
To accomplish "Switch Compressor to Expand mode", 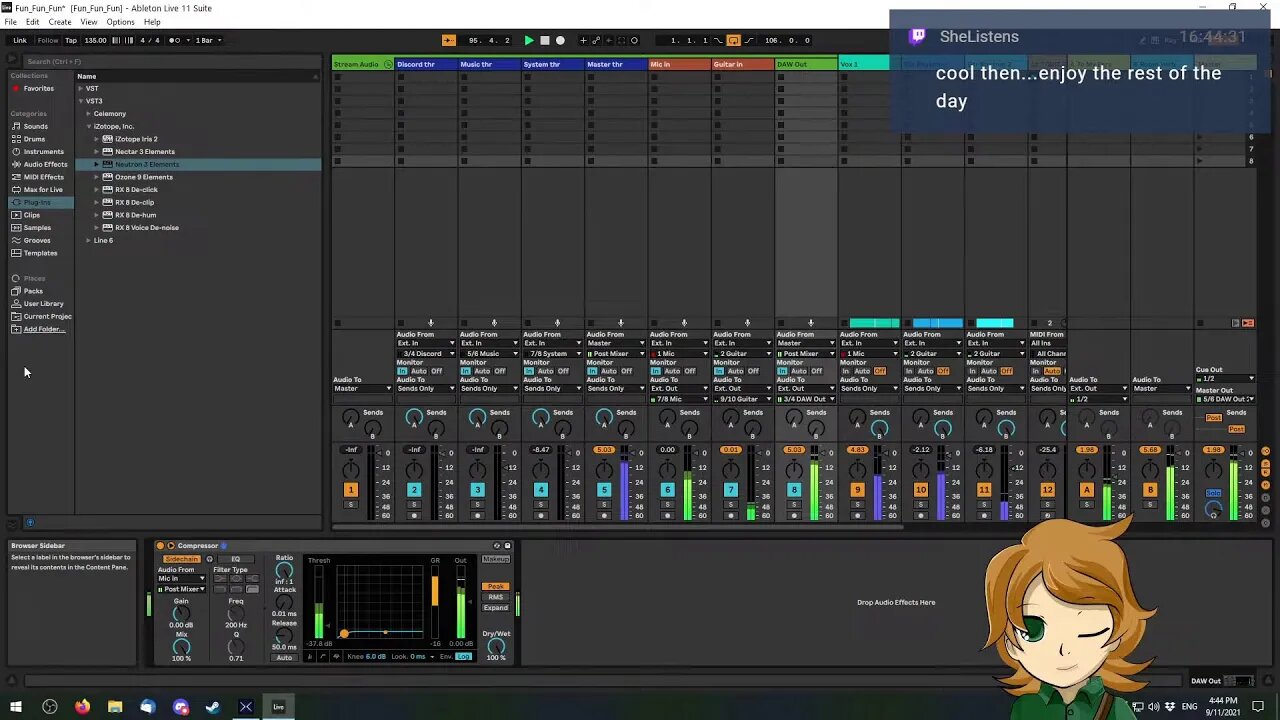I will 496,608.
